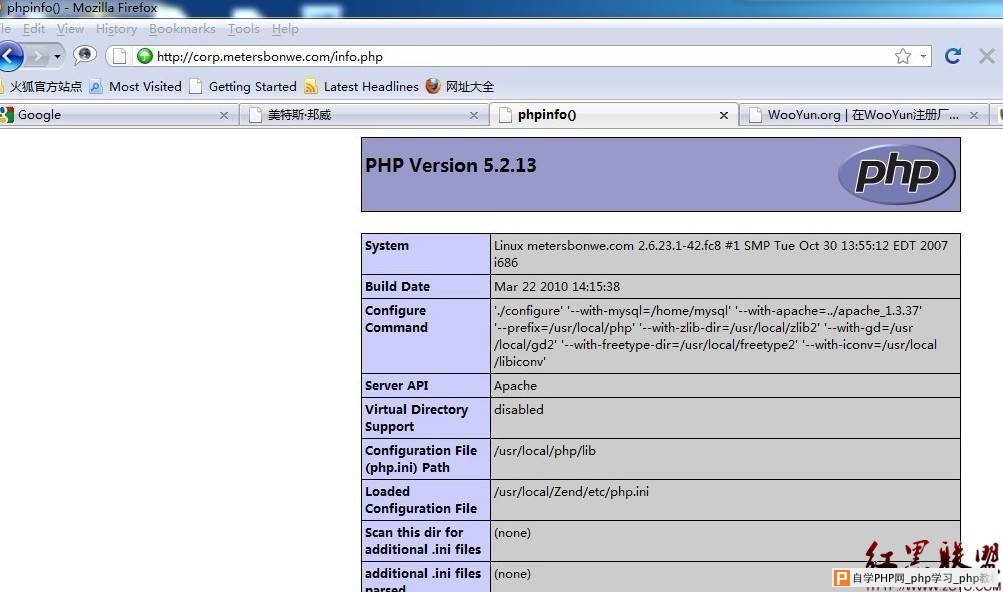Viewport: 1003px width, 592px height.
Task: Click the PHP Version 5.2.13 heading
Action: click(x=451, y=165)
